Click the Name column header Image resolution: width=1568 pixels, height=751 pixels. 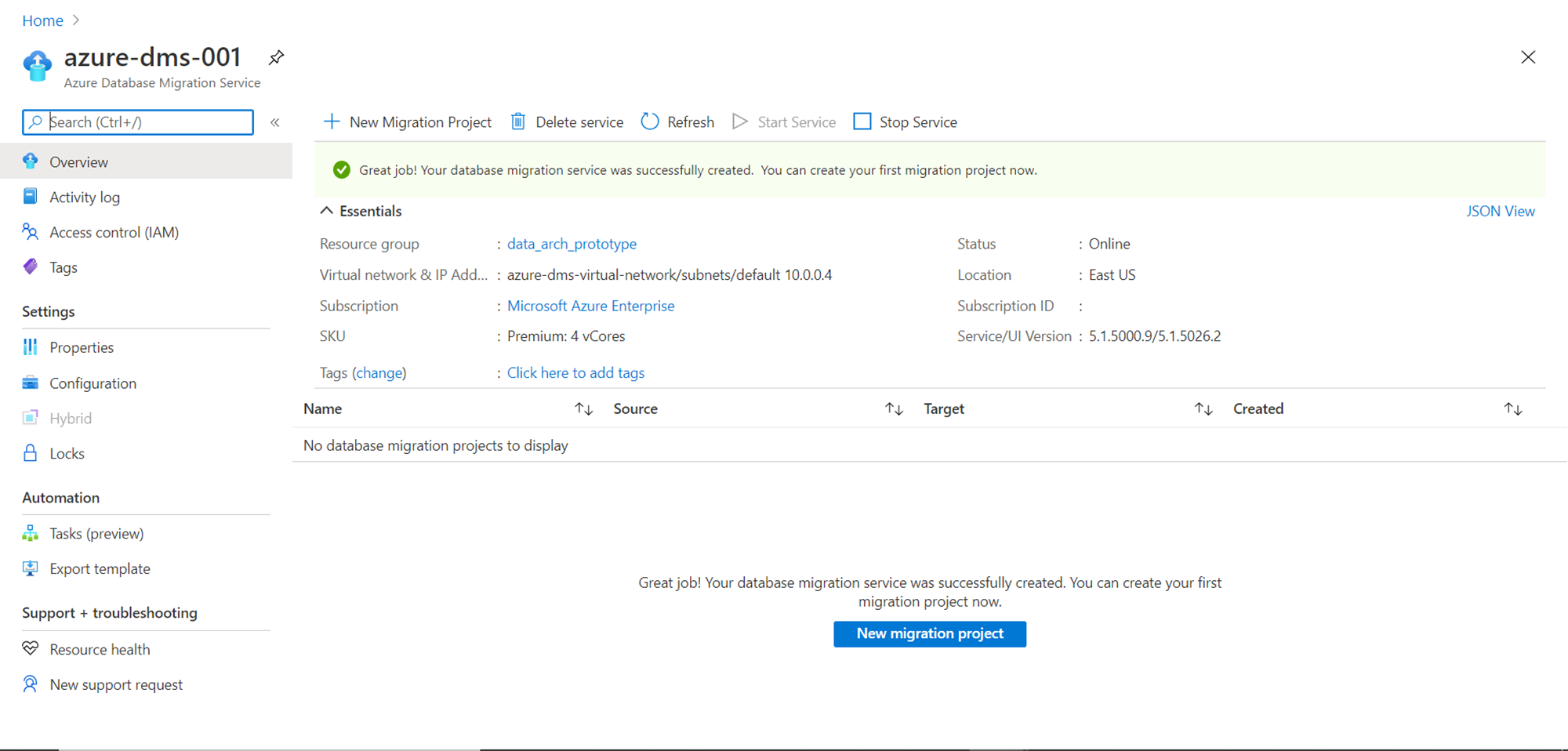[322, 408]
